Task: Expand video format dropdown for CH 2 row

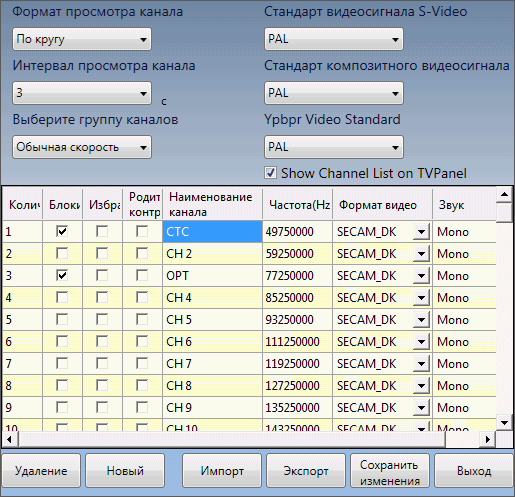Action: 421,254
